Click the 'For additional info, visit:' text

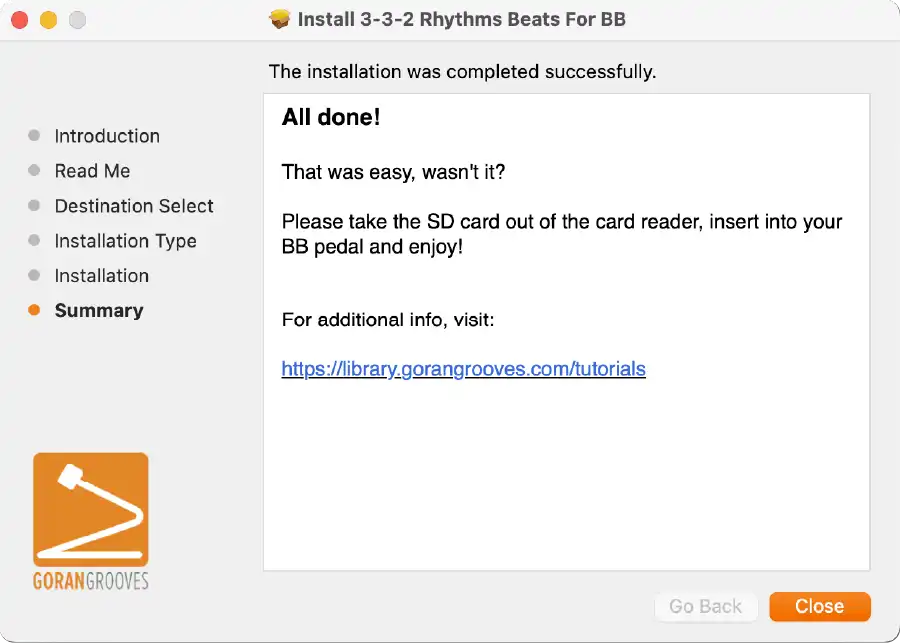tap(388, 319)
